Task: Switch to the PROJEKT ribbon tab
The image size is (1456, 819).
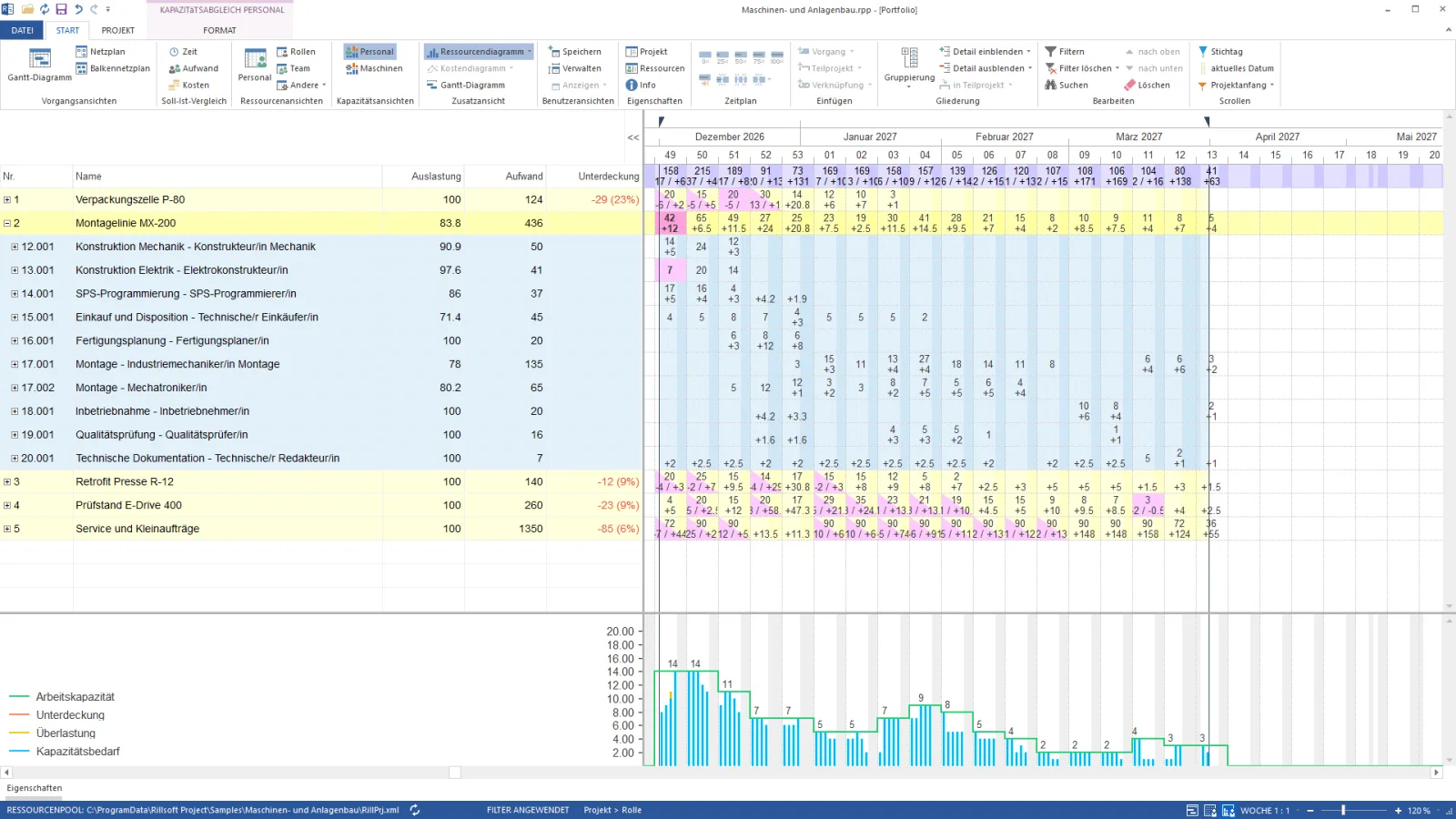Action: [117, 30]
